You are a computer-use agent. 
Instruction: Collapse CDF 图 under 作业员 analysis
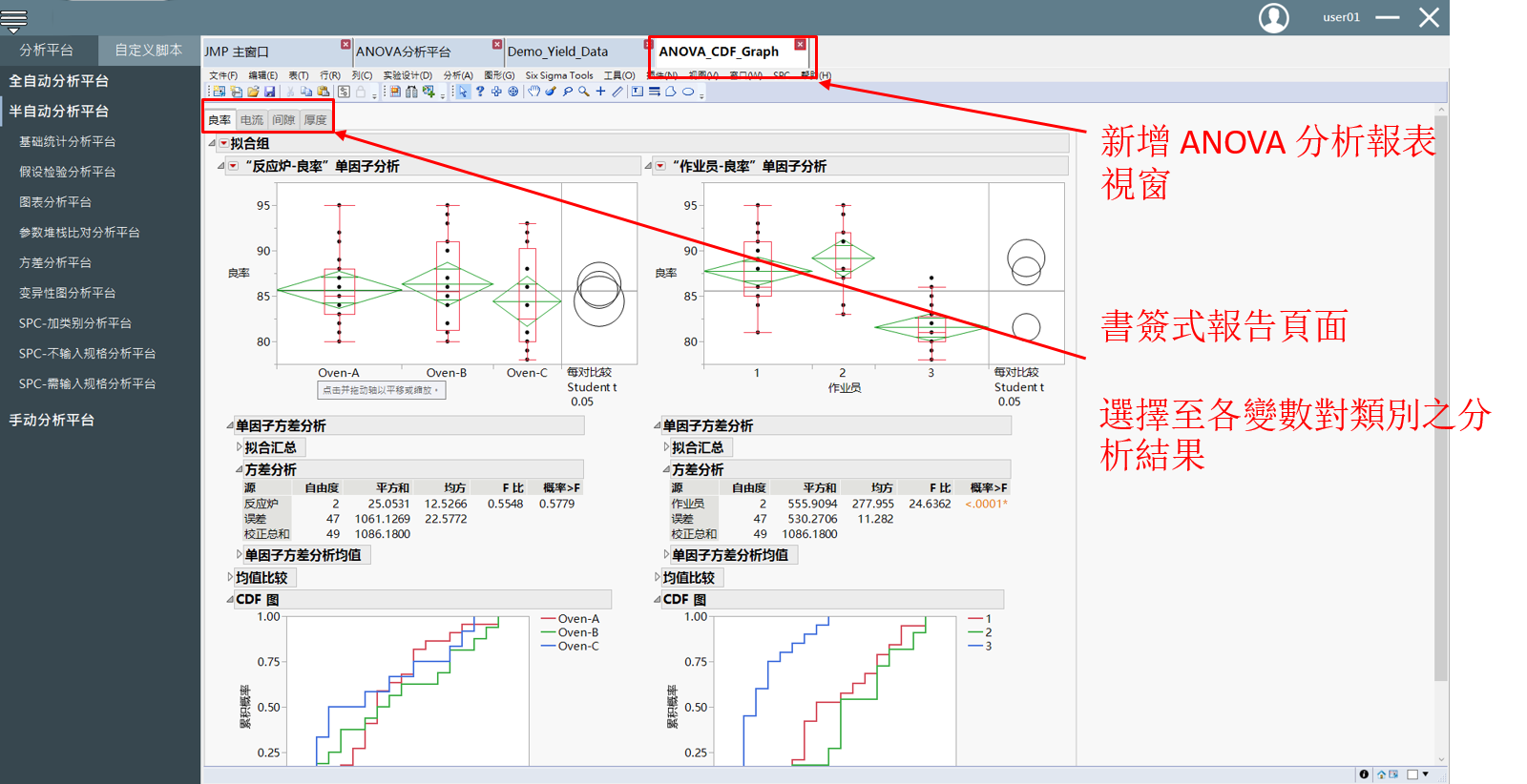click(658, 599)
